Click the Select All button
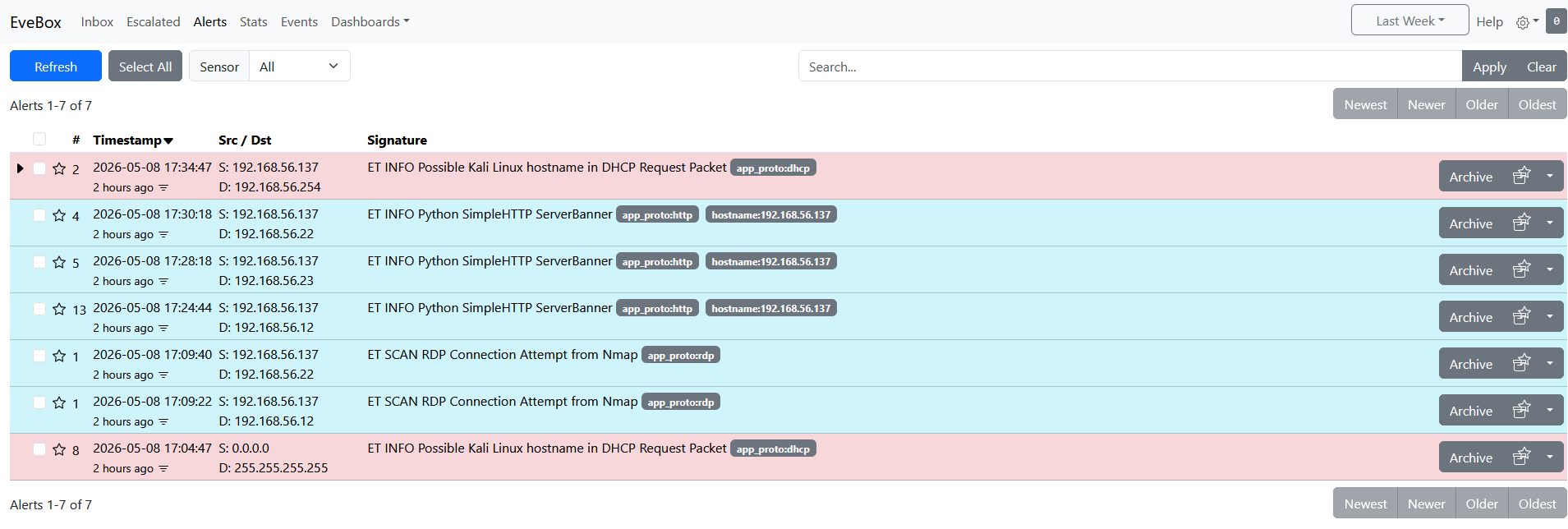The height and width of the screenshot is (529, 1568). (x=145, y=66)
